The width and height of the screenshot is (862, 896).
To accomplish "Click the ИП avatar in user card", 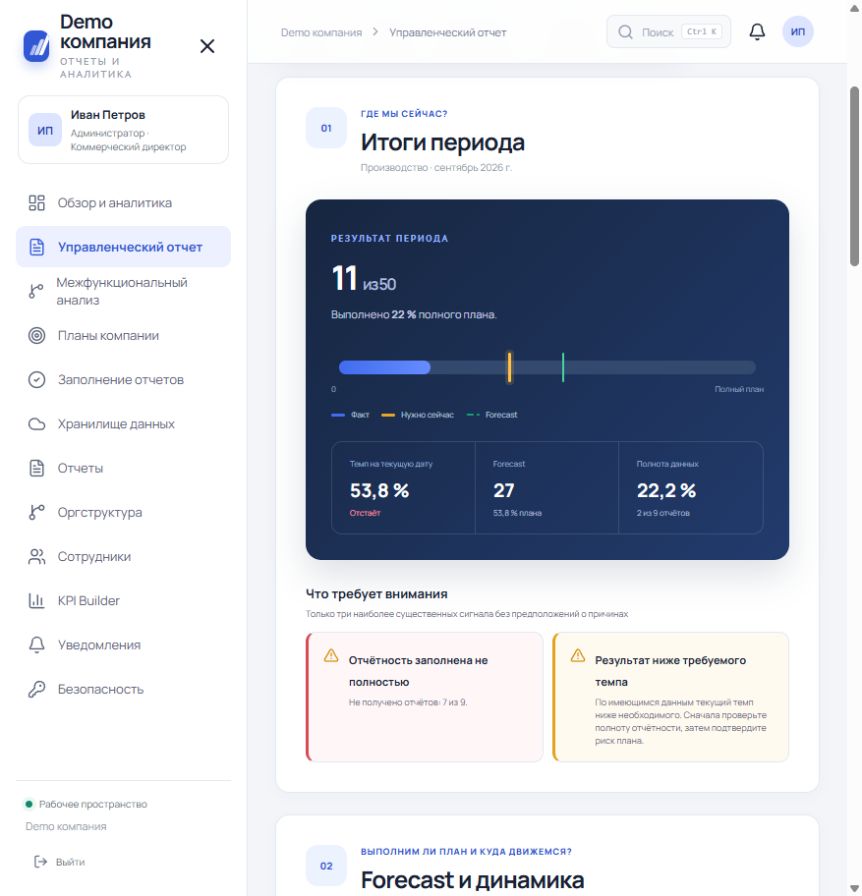I will click(45, 130).
